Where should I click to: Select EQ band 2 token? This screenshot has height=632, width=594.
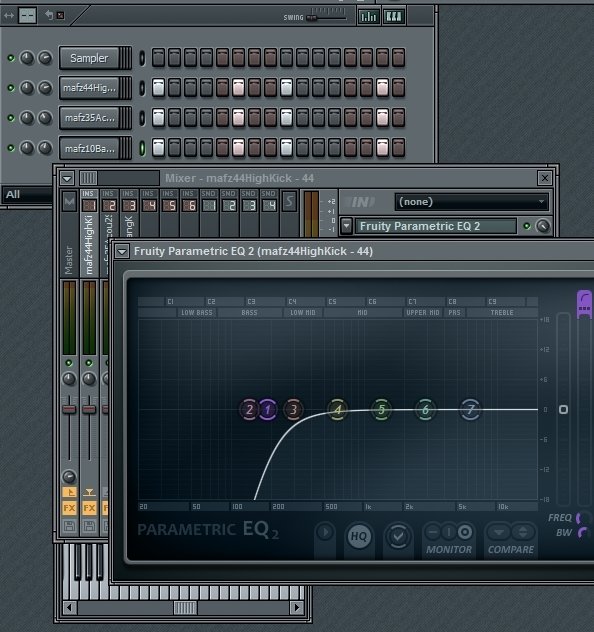(249, 410)
